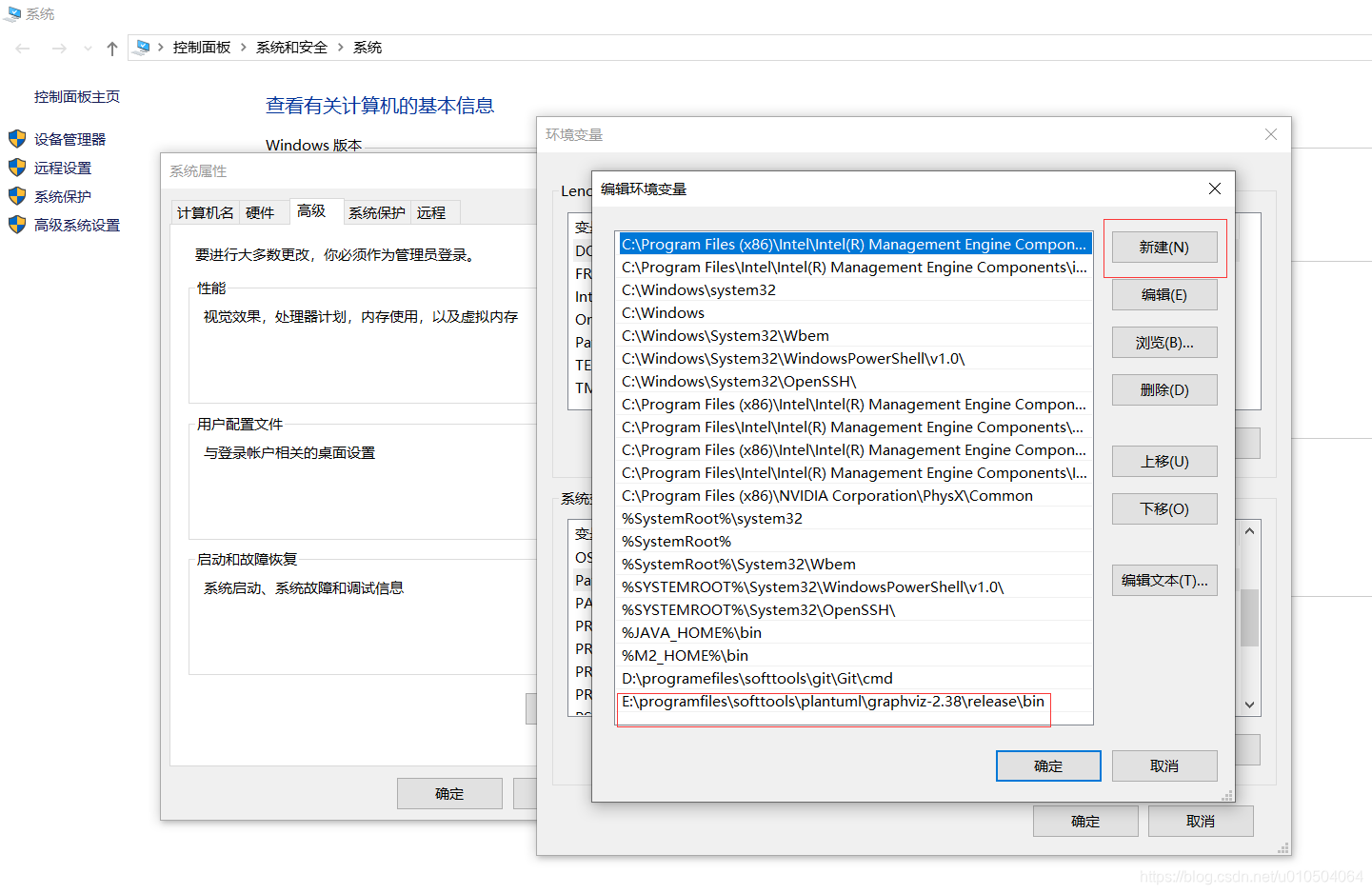Click the System Protection shield icon

(17, 196)
